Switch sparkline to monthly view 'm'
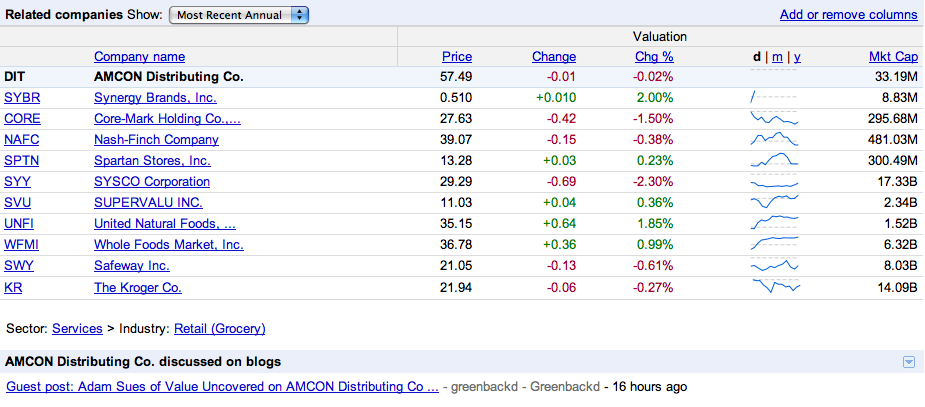925x407 pixels. 777,57
